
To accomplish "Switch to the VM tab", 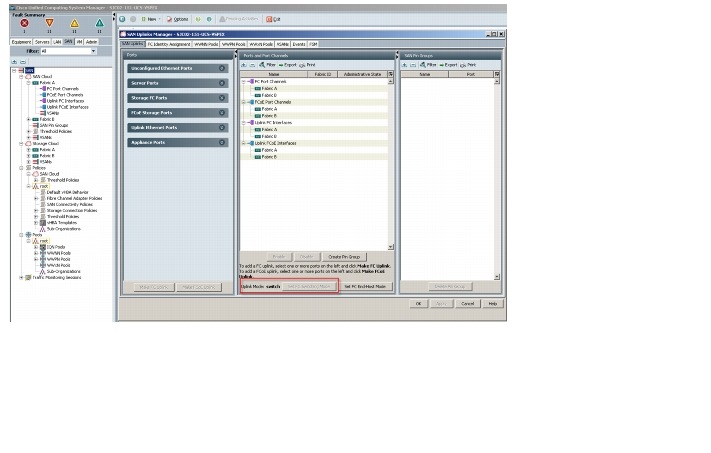I will (x=79, y=42).
